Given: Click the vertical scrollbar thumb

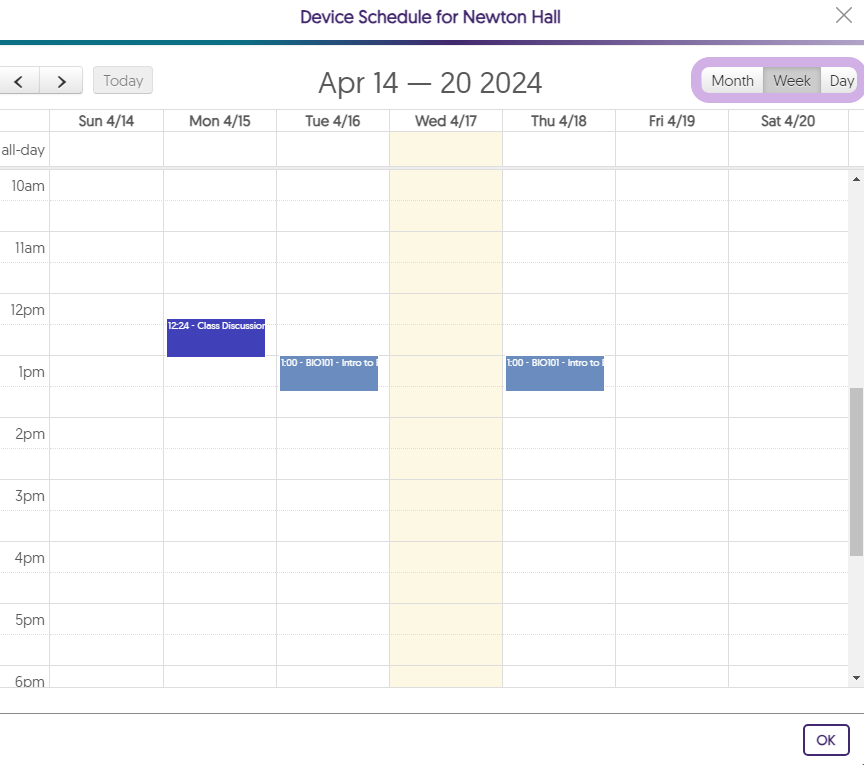Looking at the screenshot, I should coord(856,470).
